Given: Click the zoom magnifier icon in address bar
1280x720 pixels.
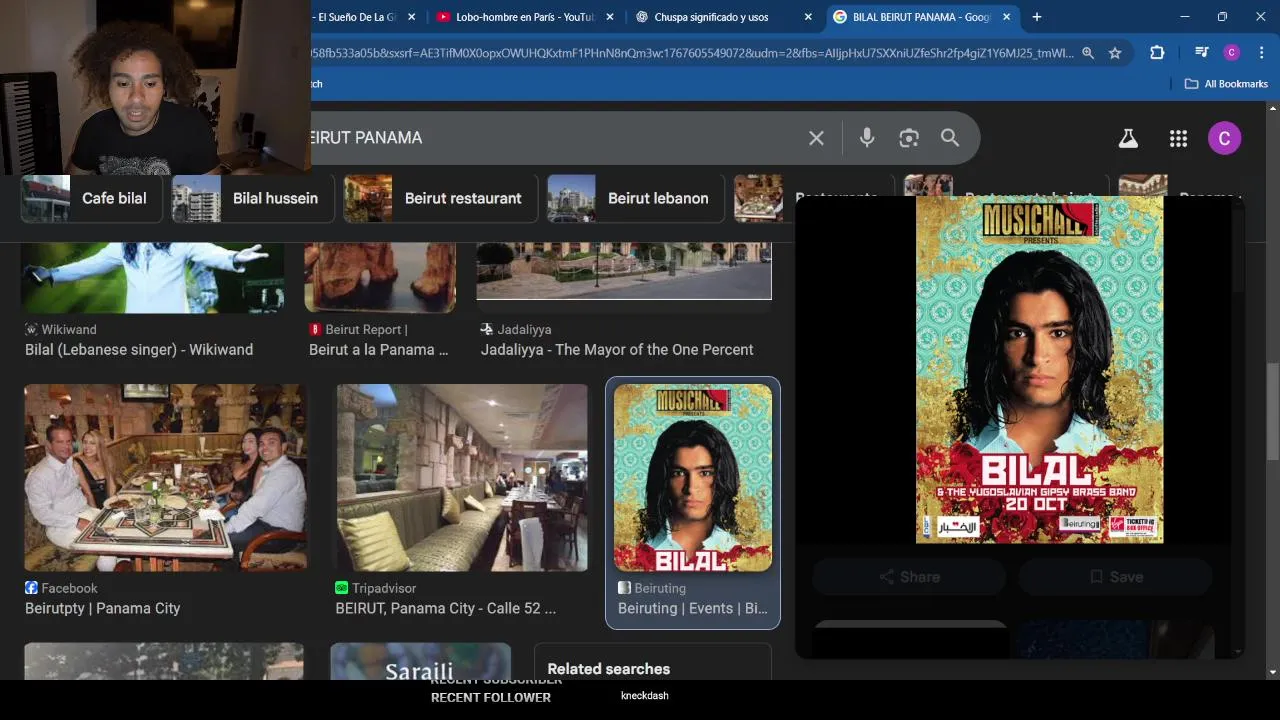Looking at the screenshot, I should coord(1087,53).
